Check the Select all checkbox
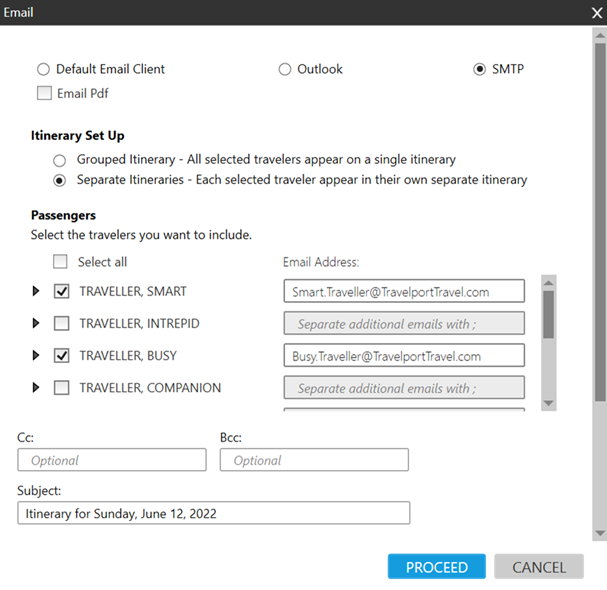The width and height of the screenshot is (607, 590). tap(61, 262)
